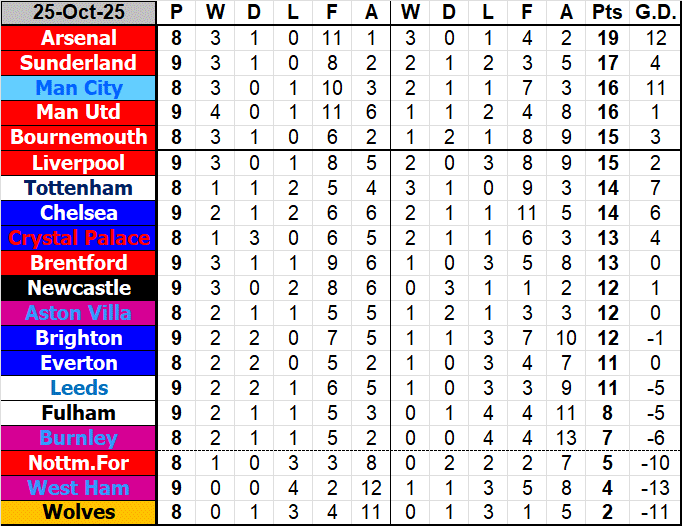Select the Man City team cell

(79, 88)
